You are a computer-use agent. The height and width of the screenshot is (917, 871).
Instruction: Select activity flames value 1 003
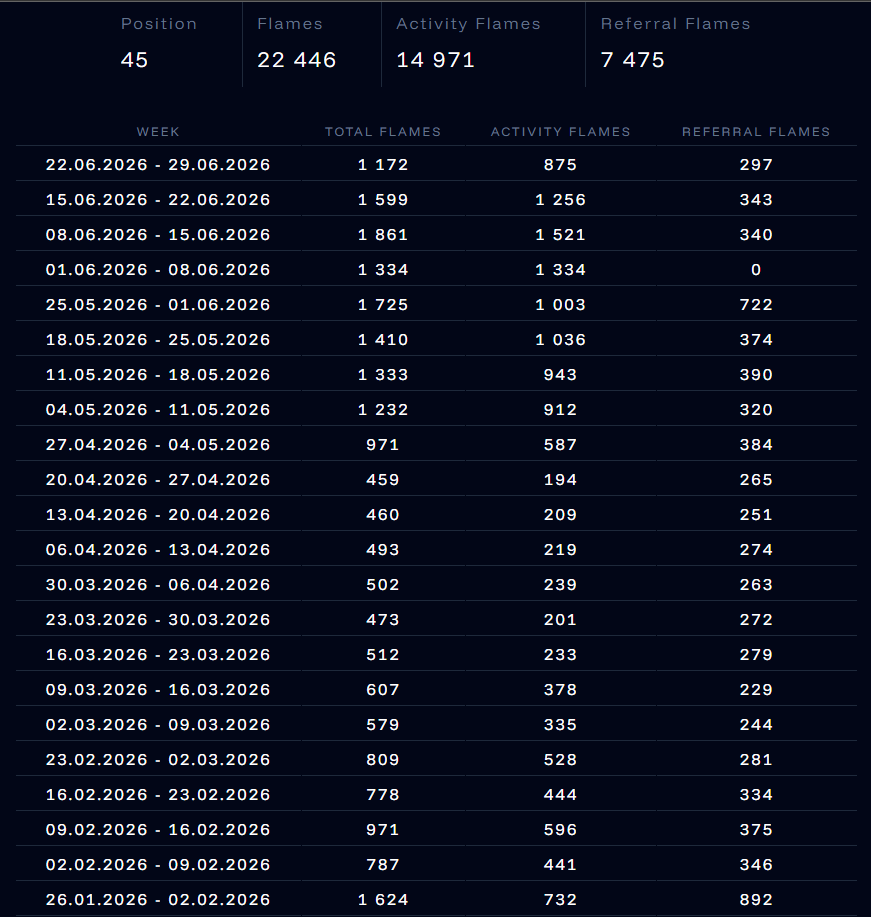[560, 305]
